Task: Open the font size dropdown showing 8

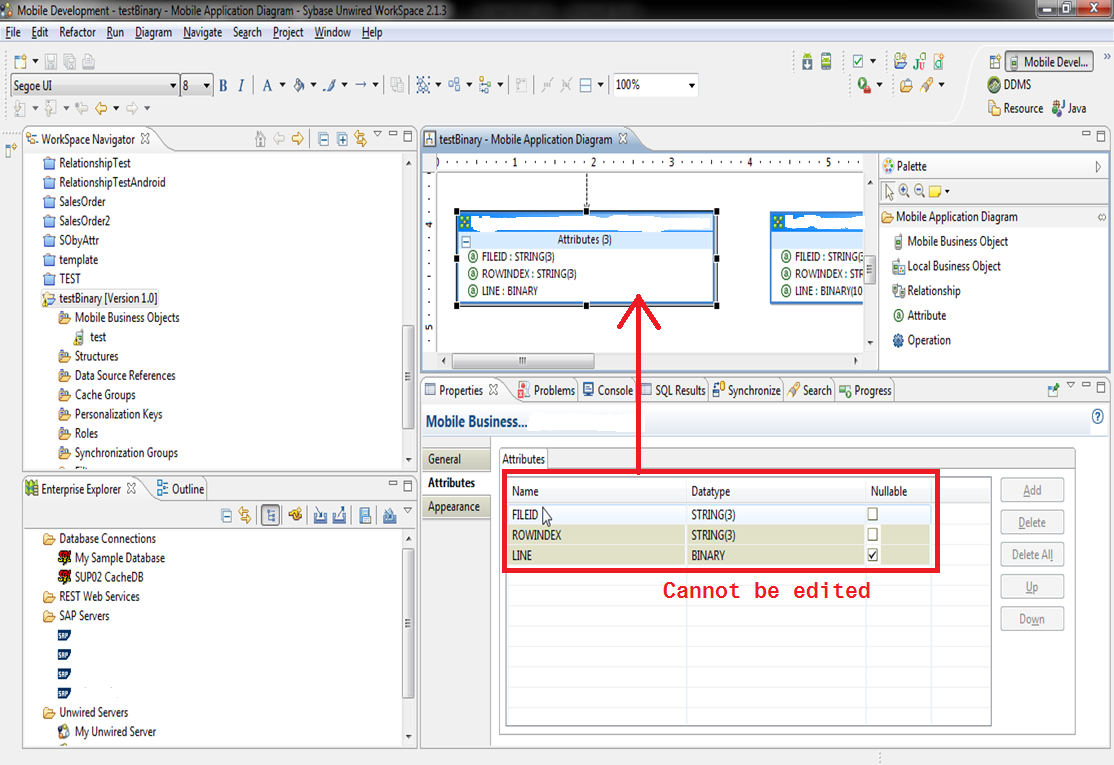Action: point(207,86)
